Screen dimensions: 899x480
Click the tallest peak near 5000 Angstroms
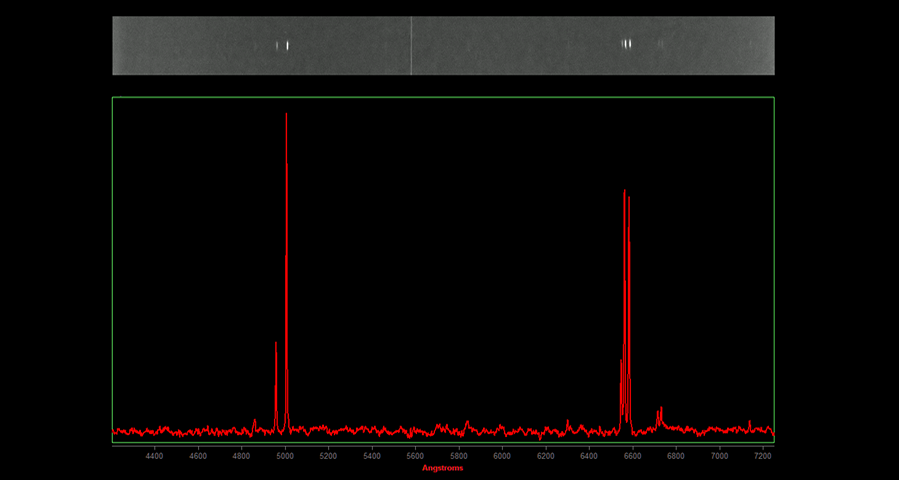point(286,114)
